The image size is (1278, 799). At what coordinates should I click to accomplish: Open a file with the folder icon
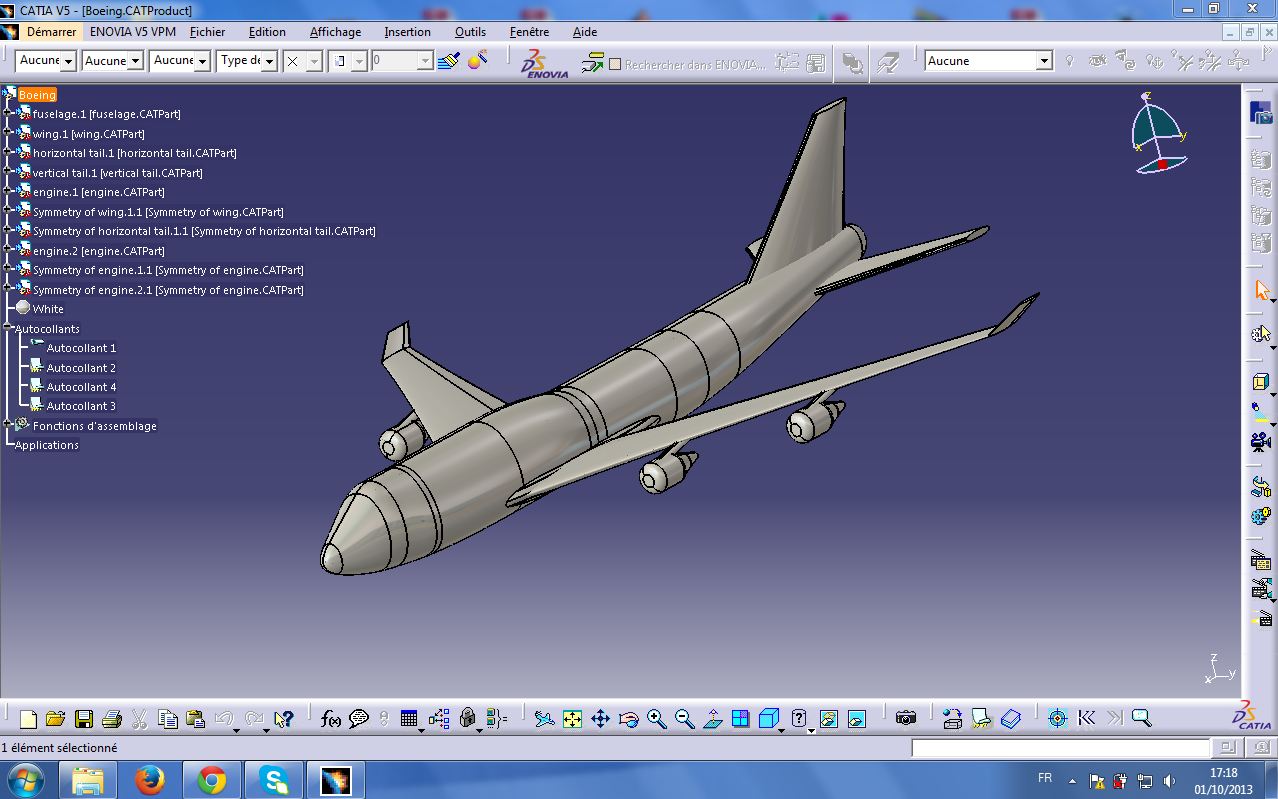tap(55, 718)
